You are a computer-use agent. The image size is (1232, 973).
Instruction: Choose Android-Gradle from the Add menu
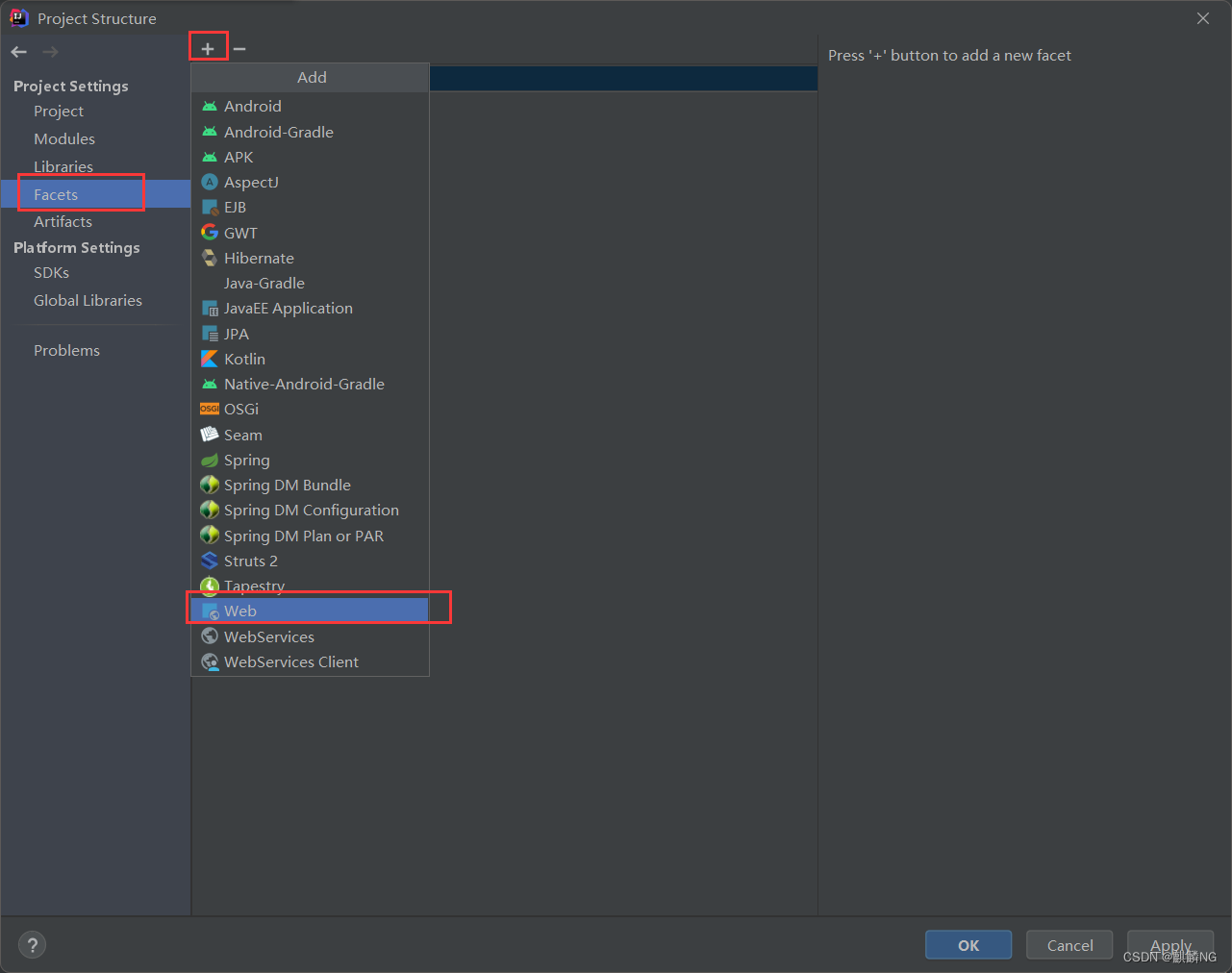(x=310, y=132)
